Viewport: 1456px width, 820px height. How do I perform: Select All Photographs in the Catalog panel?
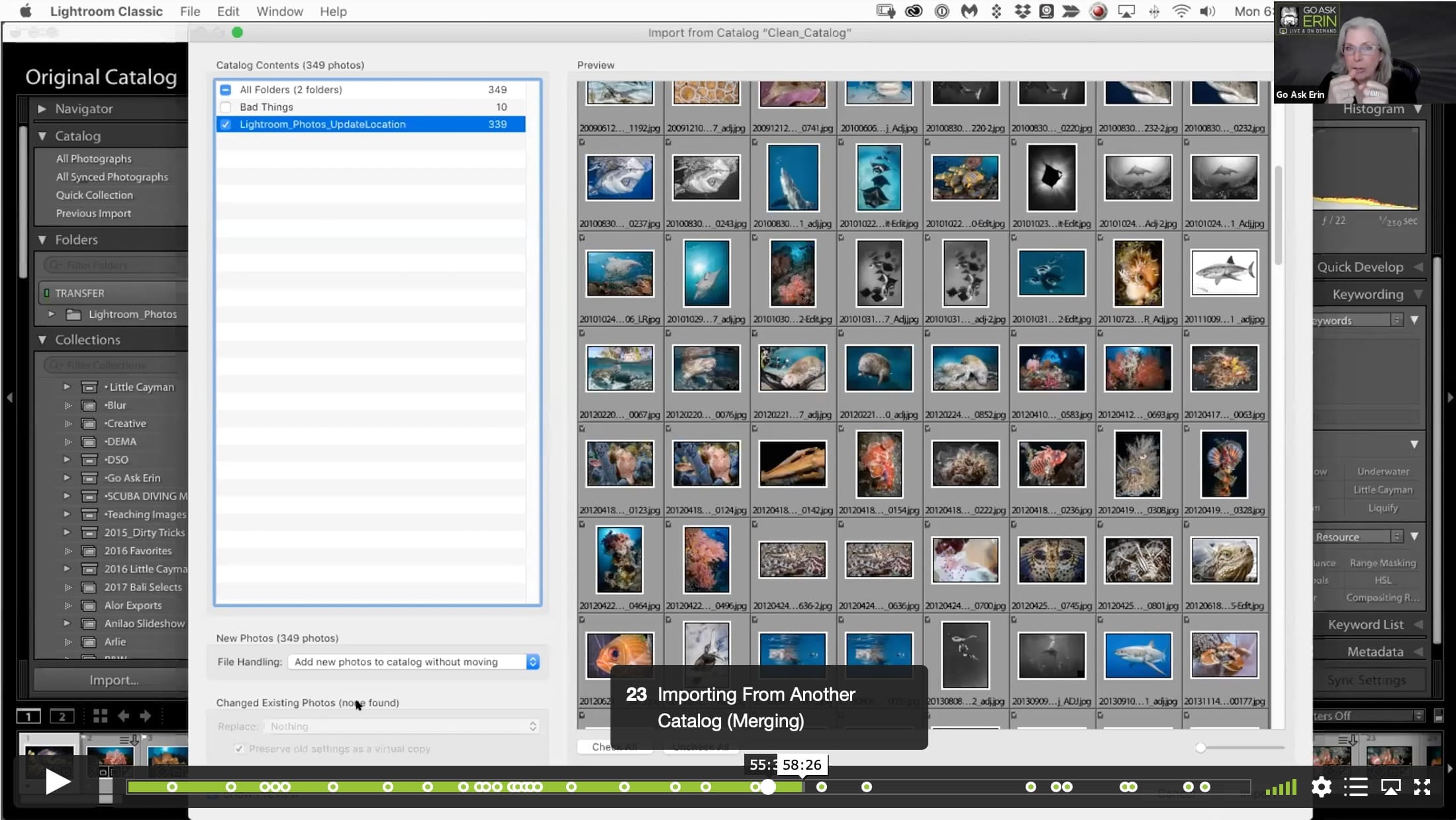[x=94, y=159]
